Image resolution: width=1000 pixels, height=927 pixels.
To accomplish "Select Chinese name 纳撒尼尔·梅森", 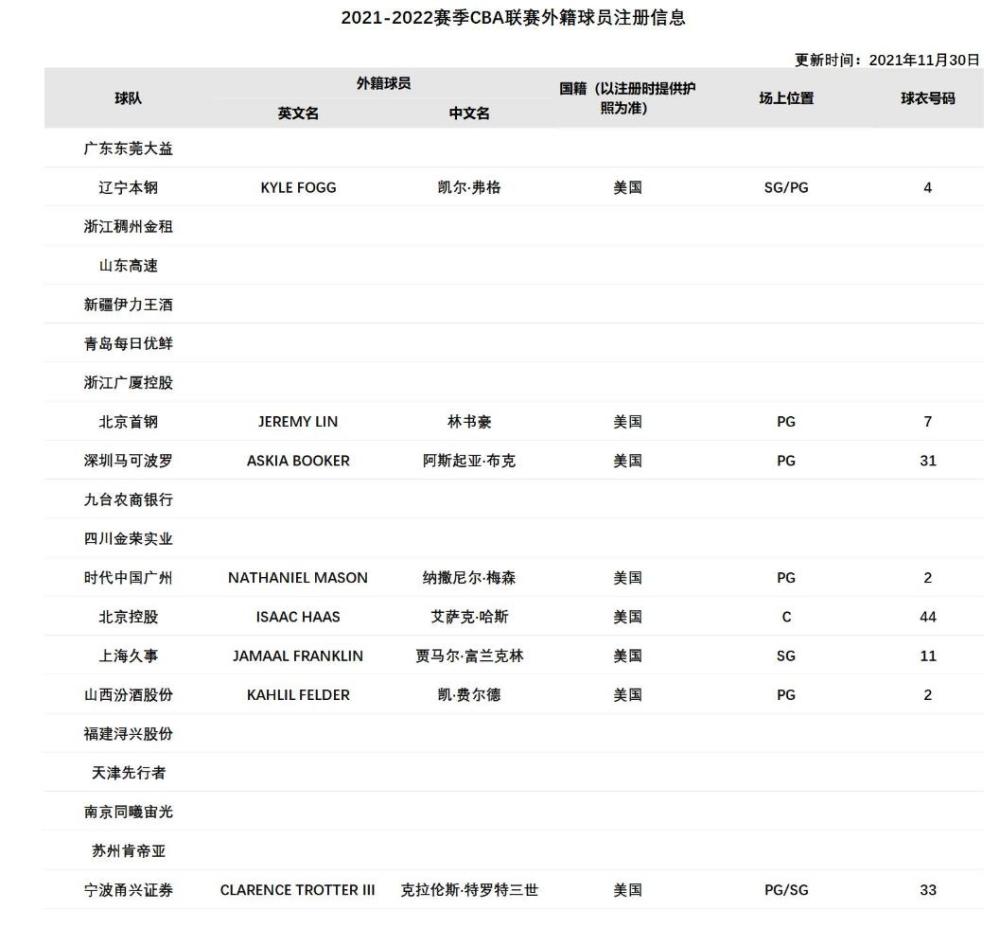I will point(469,578).
